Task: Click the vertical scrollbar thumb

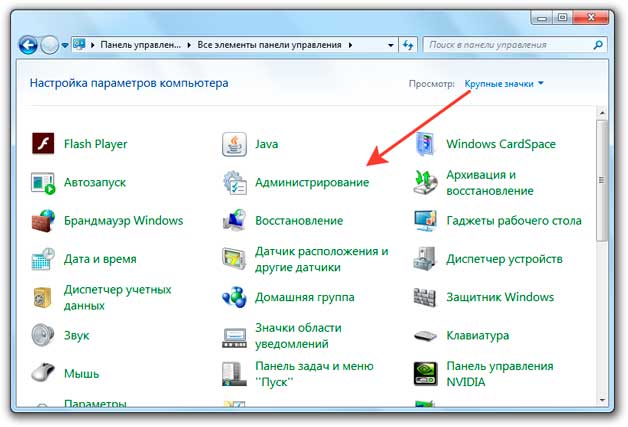Action: coord(602,181)
